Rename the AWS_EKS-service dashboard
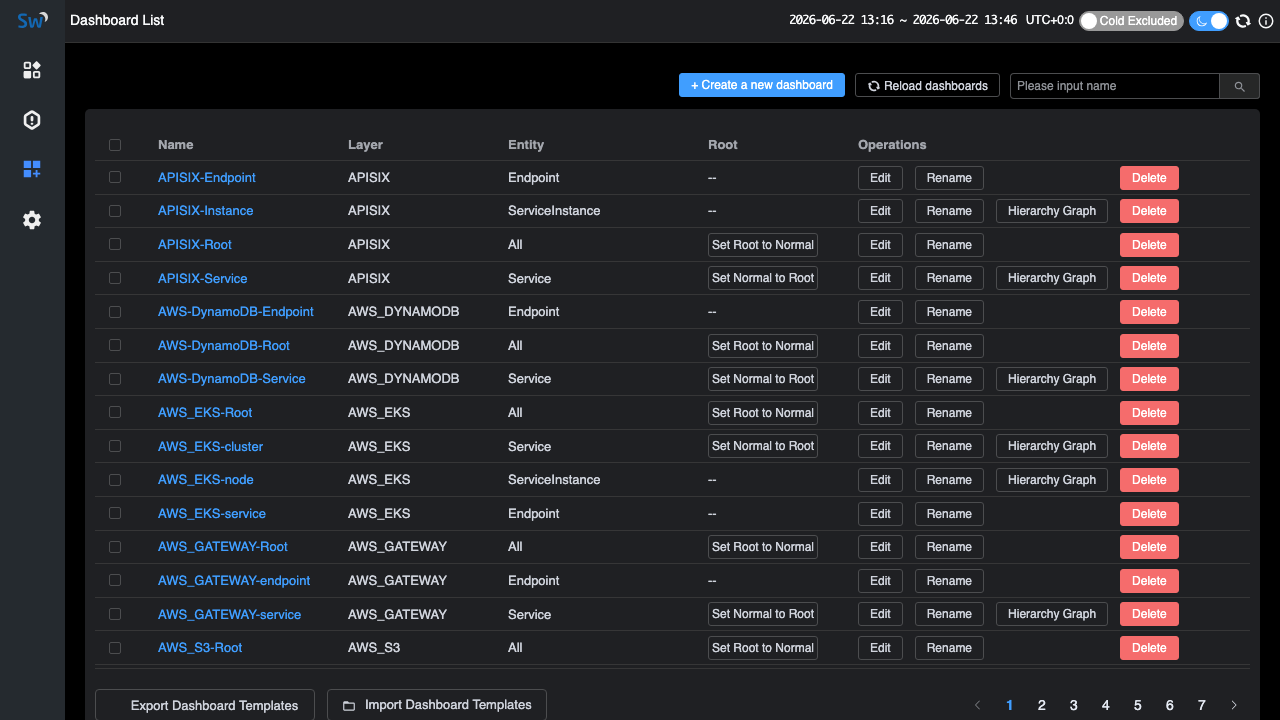Screen dimensions: 1280x720 tap(949, 514)
